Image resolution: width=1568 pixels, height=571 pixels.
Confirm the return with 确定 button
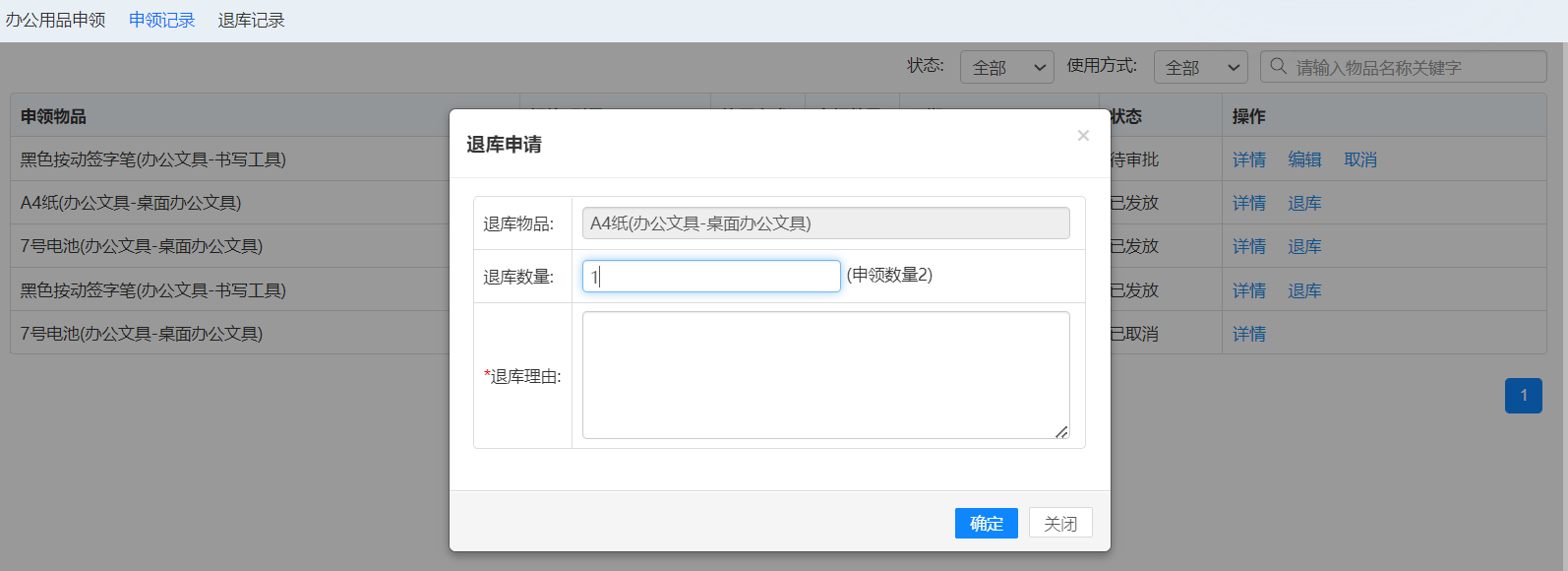click(x=986, y=524)
